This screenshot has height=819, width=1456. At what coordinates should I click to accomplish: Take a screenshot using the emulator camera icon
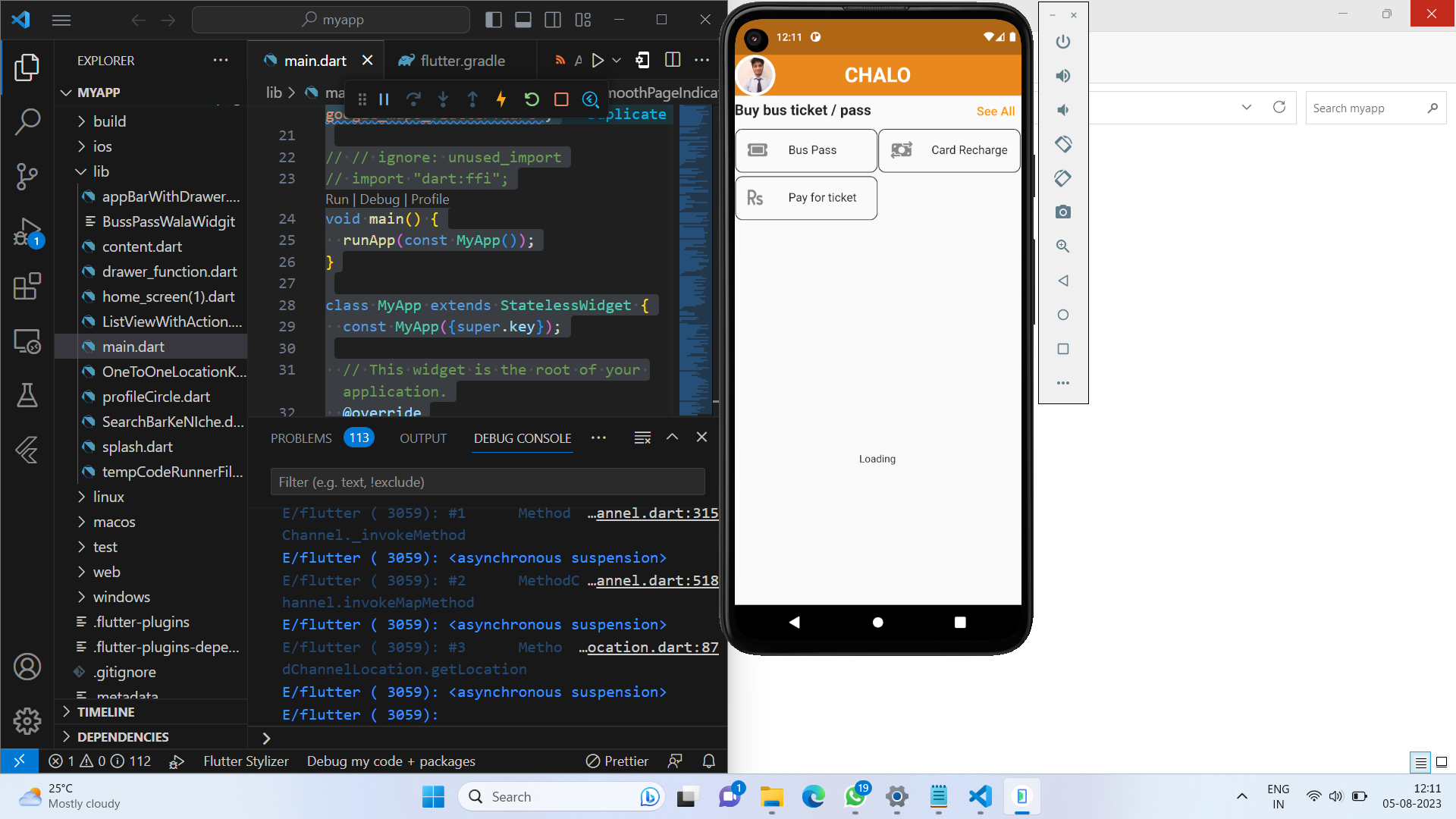[x=1062, y=212]
